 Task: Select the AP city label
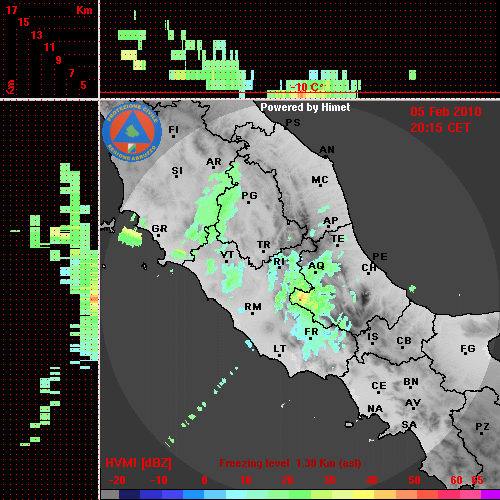point(331,220)
